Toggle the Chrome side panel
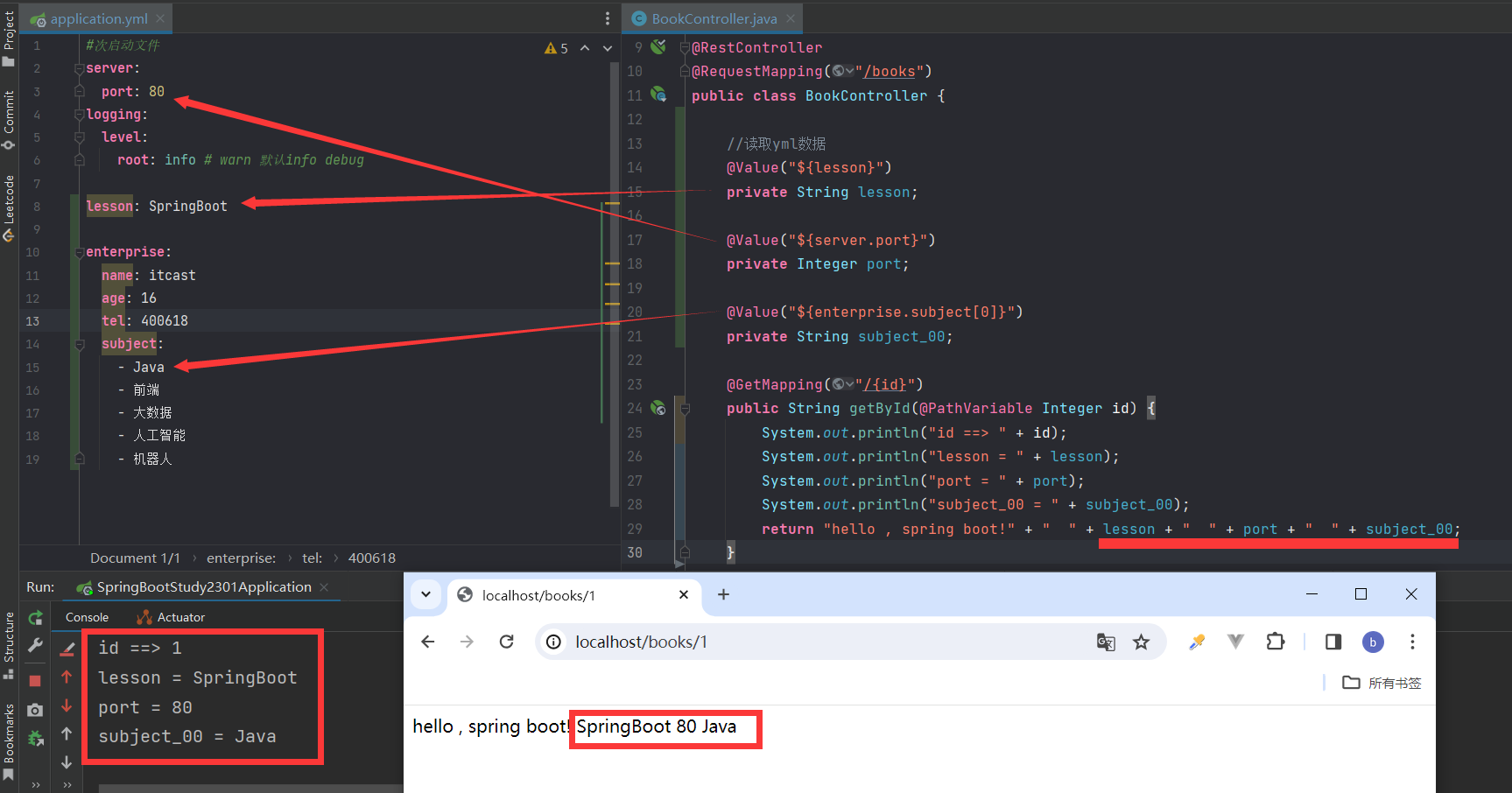The height and width of the screenshot is (793, 1512). 1333,642
